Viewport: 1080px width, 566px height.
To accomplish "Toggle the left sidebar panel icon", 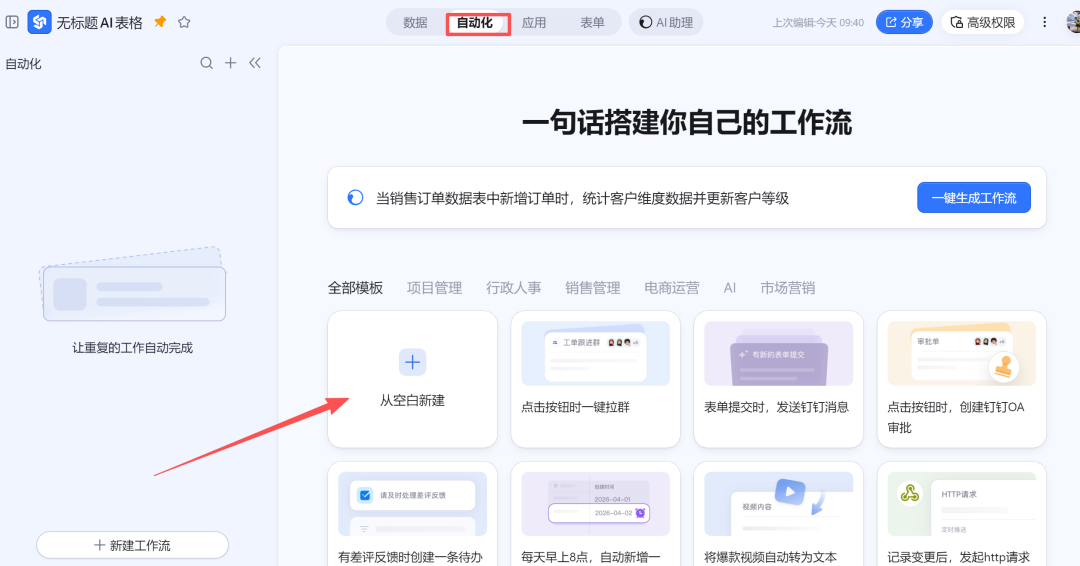I will tap(12, 22).
